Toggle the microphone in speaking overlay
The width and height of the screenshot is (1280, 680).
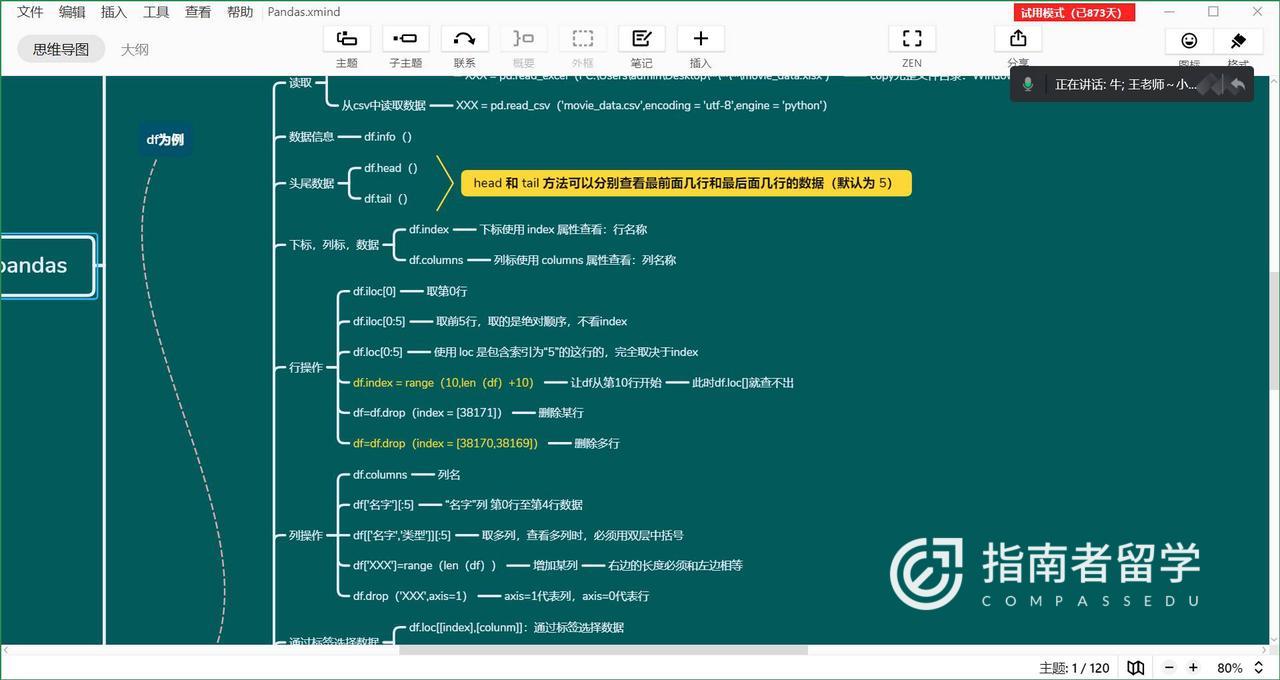pos(1027,84)
